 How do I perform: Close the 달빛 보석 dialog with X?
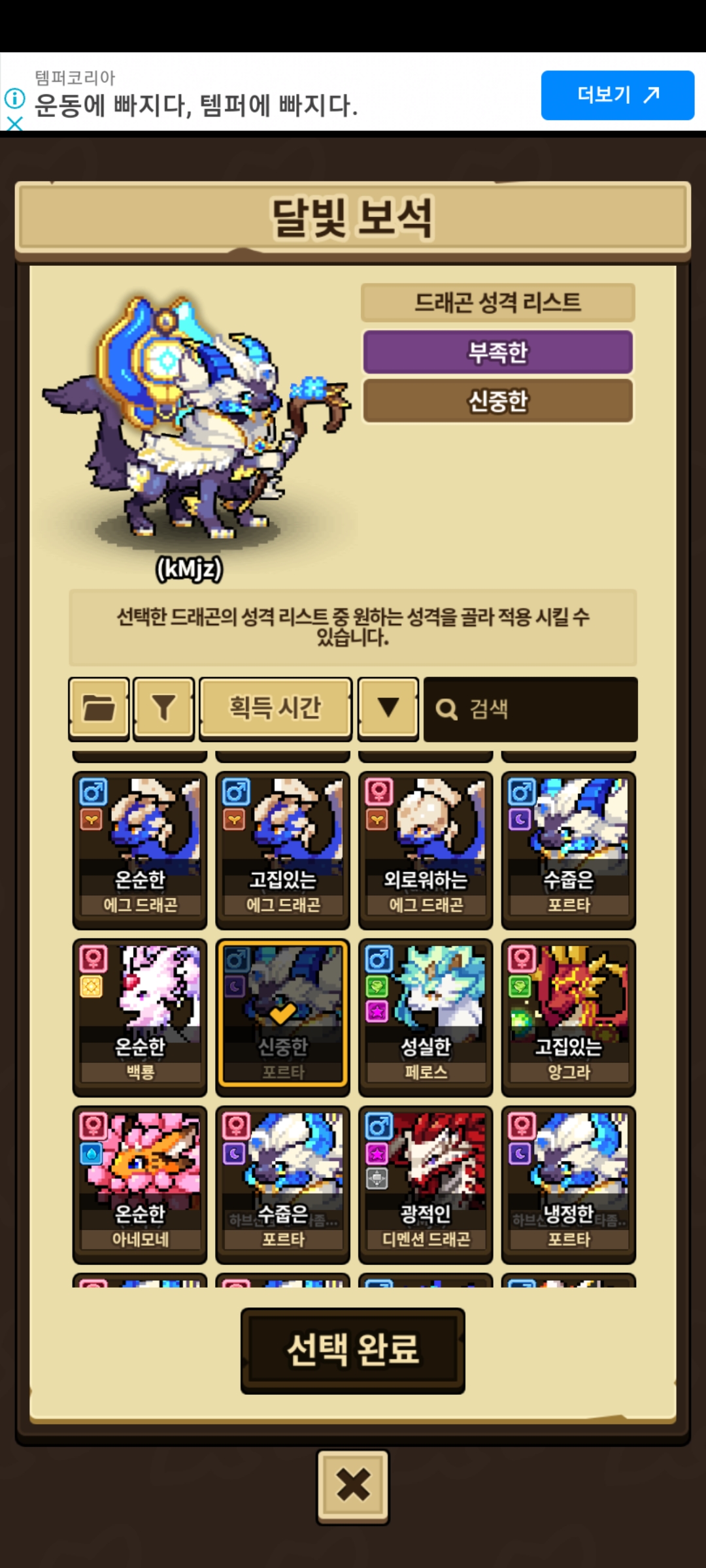tap(353, 1487)
